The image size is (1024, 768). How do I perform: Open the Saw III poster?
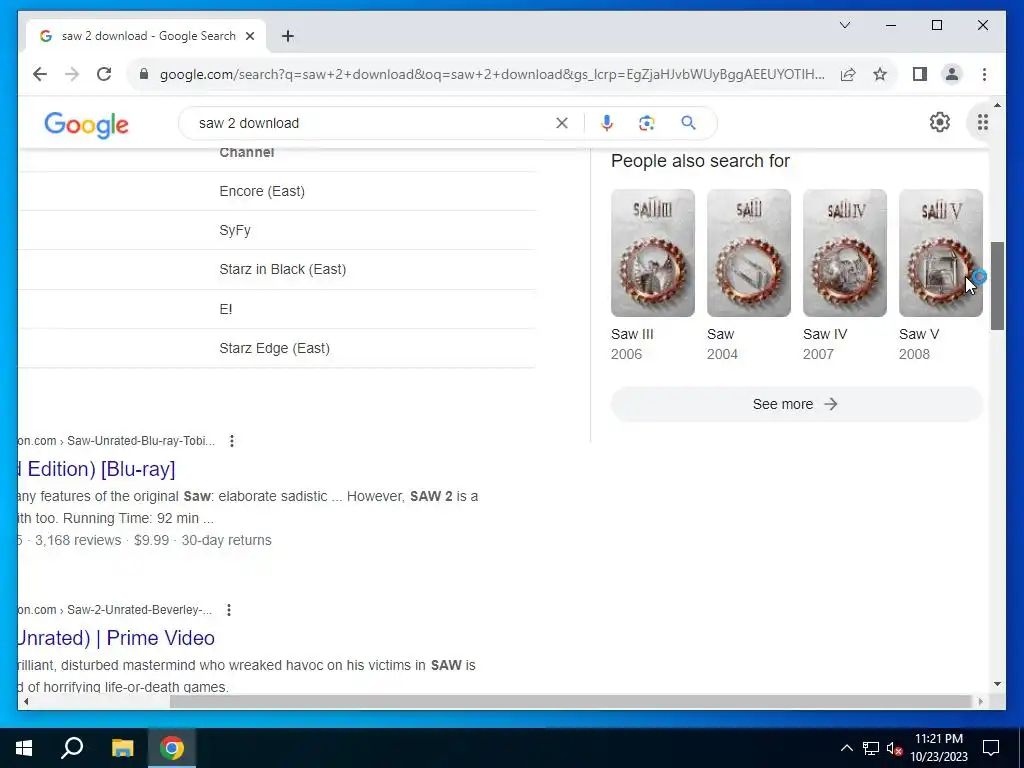[x=652, y=253]
